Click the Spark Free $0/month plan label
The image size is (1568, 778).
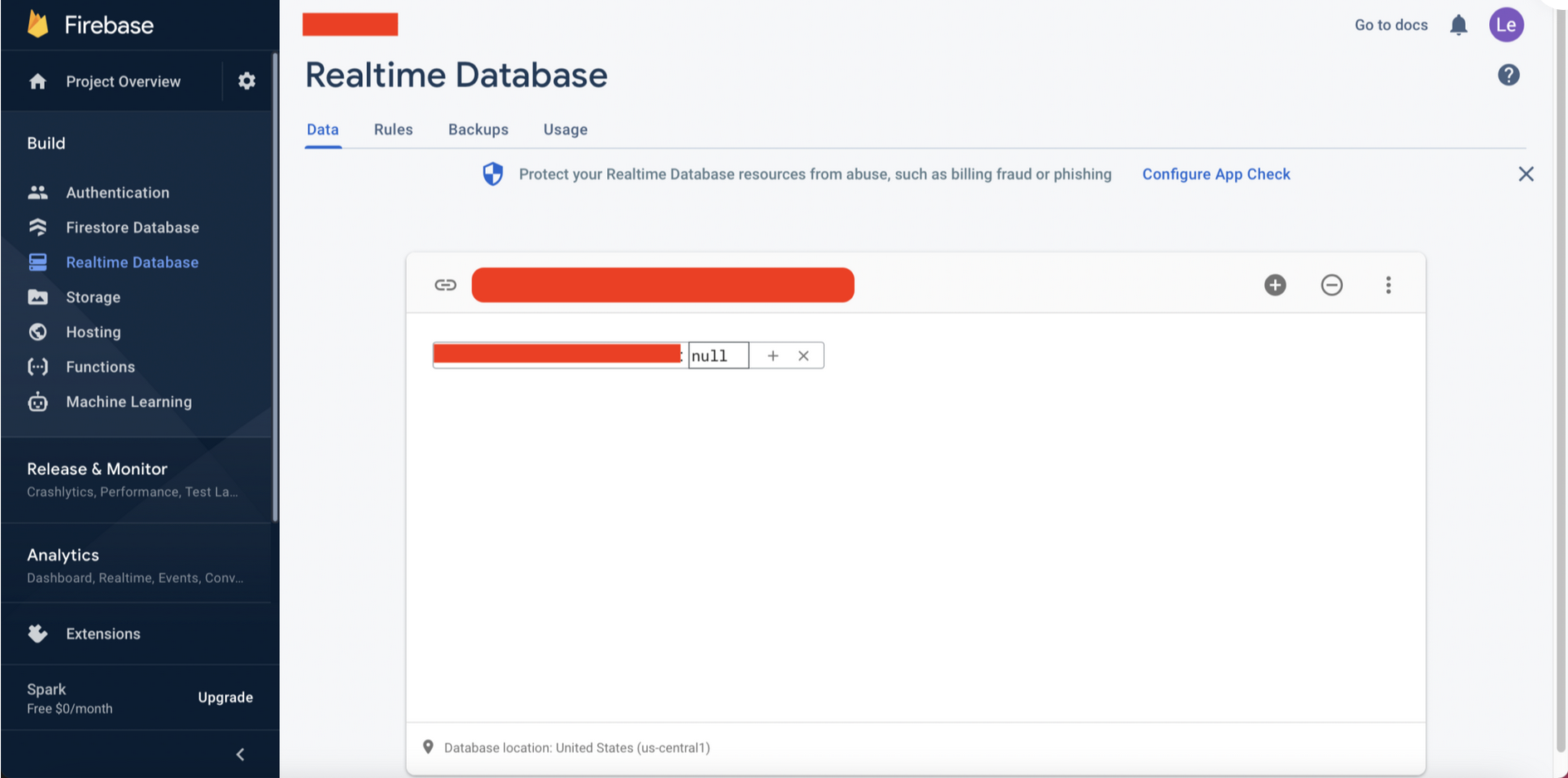click(x=70, y=698)
